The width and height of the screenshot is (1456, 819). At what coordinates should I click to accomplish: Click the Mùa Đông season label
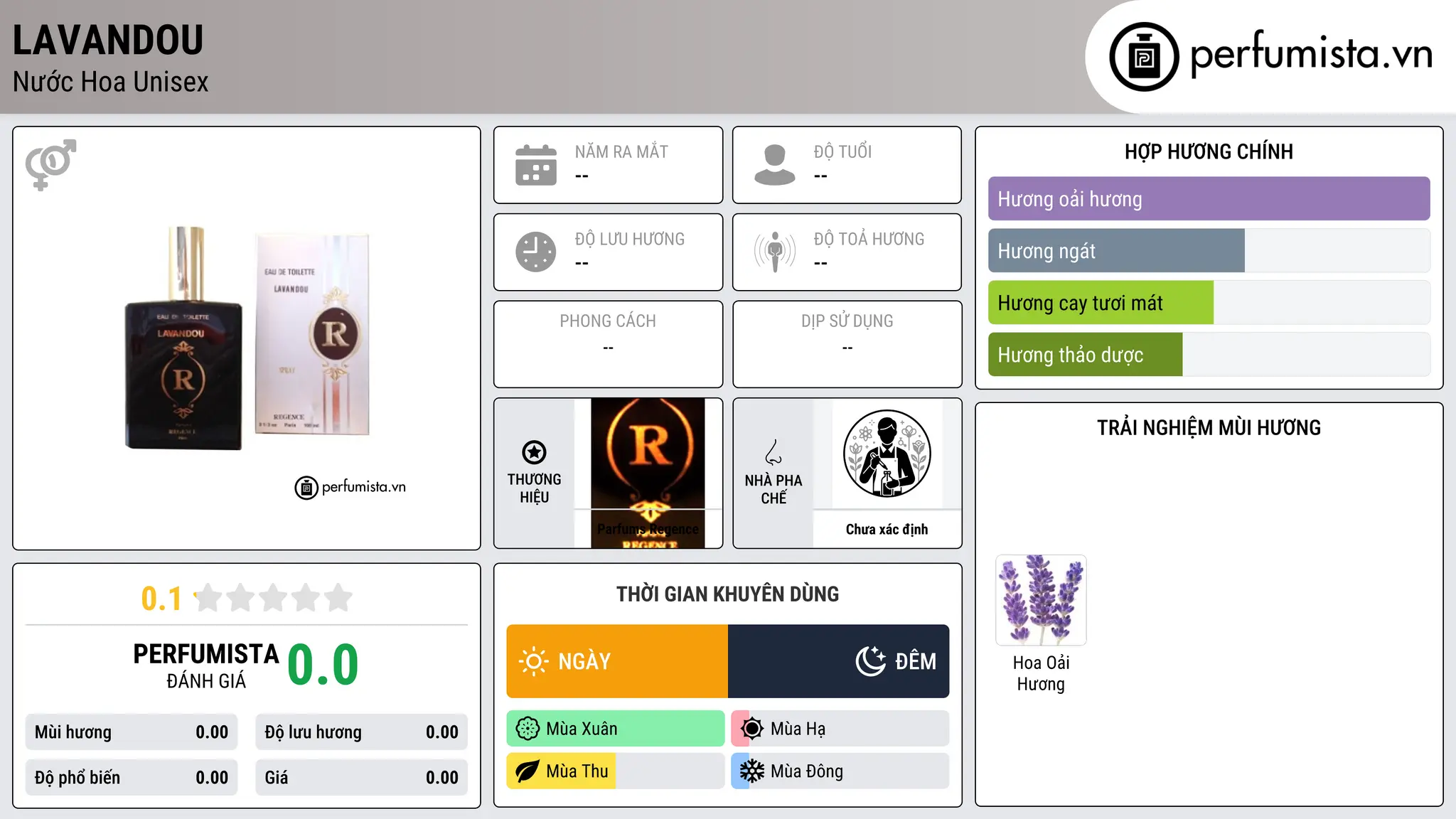click(807, 771)
